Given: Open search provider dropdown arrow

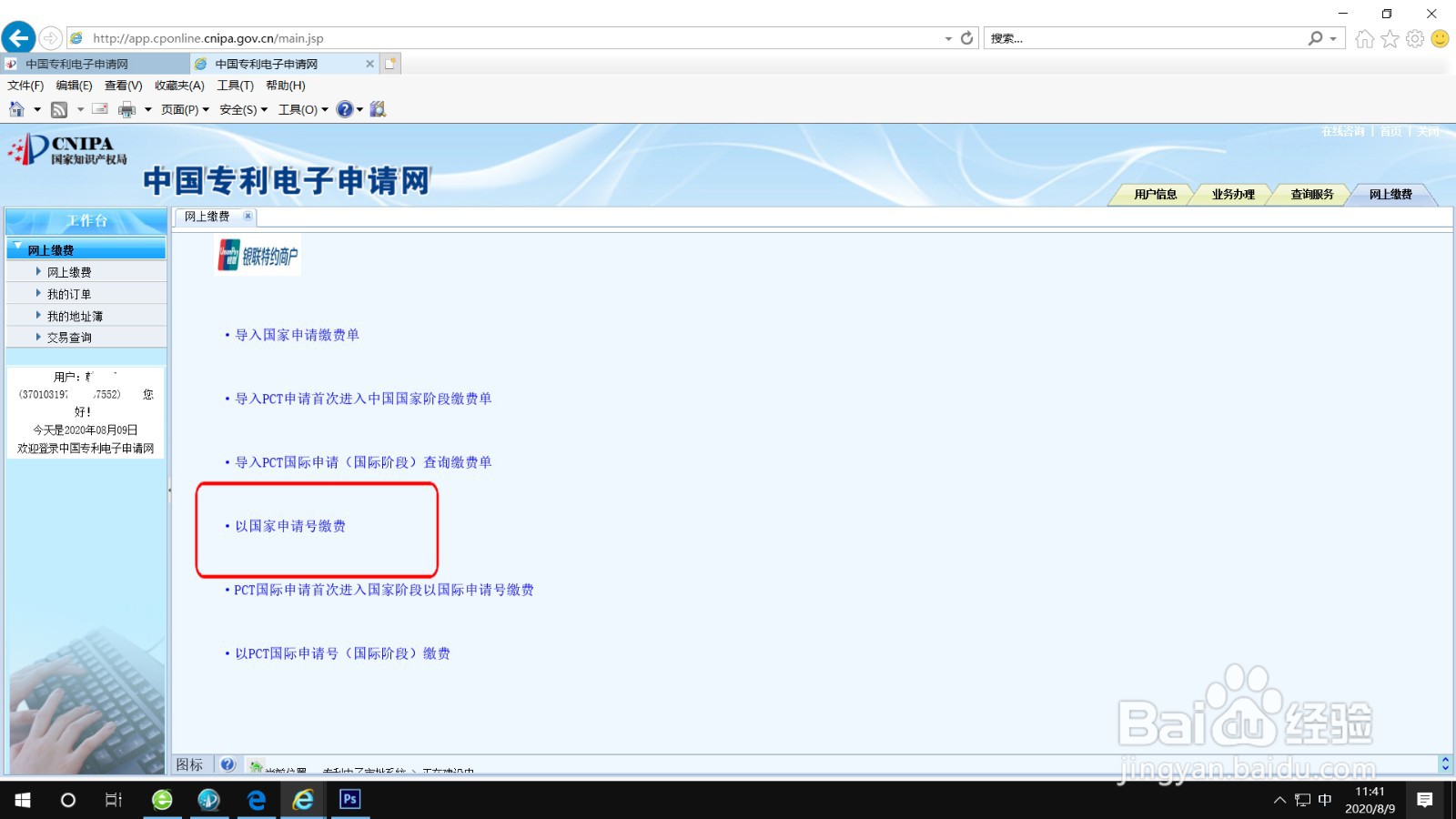Looking at the screenshot, I should coord(1333,38).
